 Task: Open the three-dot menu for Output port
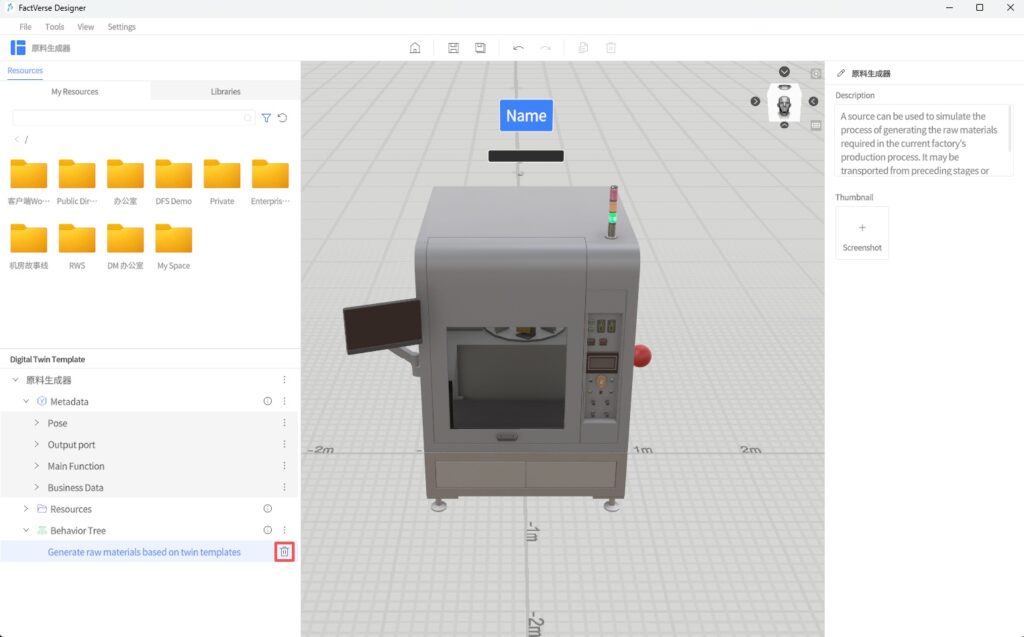coord(284,445)
